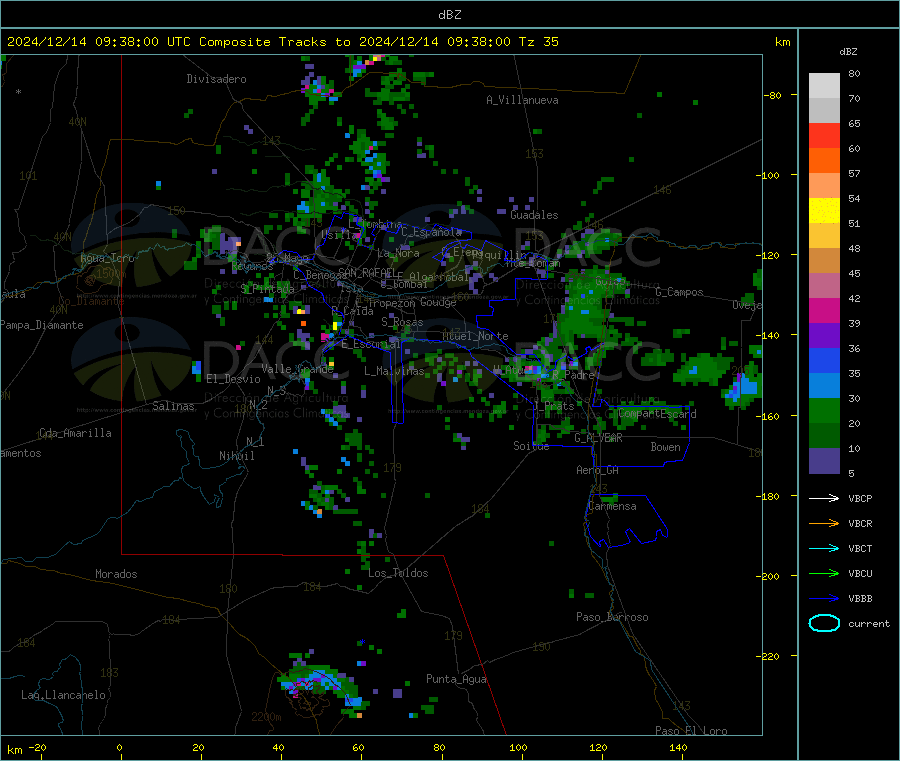Click the 'A_Villanueva' map label
Image resolution: width=900 pixels, height=761 pixels.
coord(522,100)
